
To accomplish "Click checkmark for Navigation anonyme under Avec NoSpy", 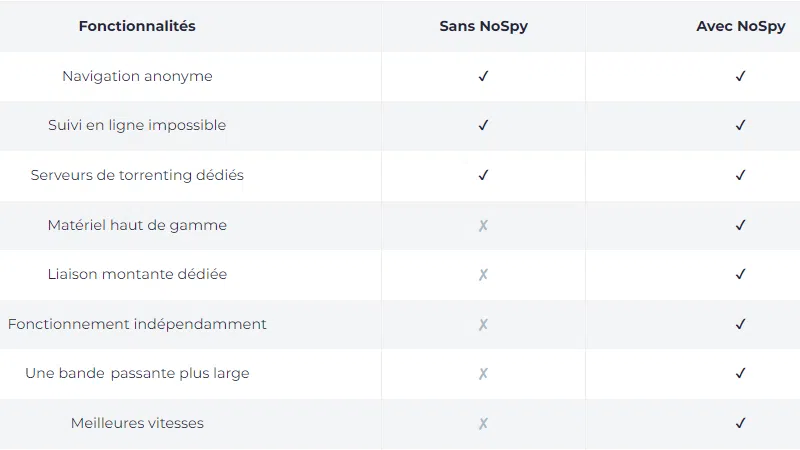I will [x=741, y=76].
